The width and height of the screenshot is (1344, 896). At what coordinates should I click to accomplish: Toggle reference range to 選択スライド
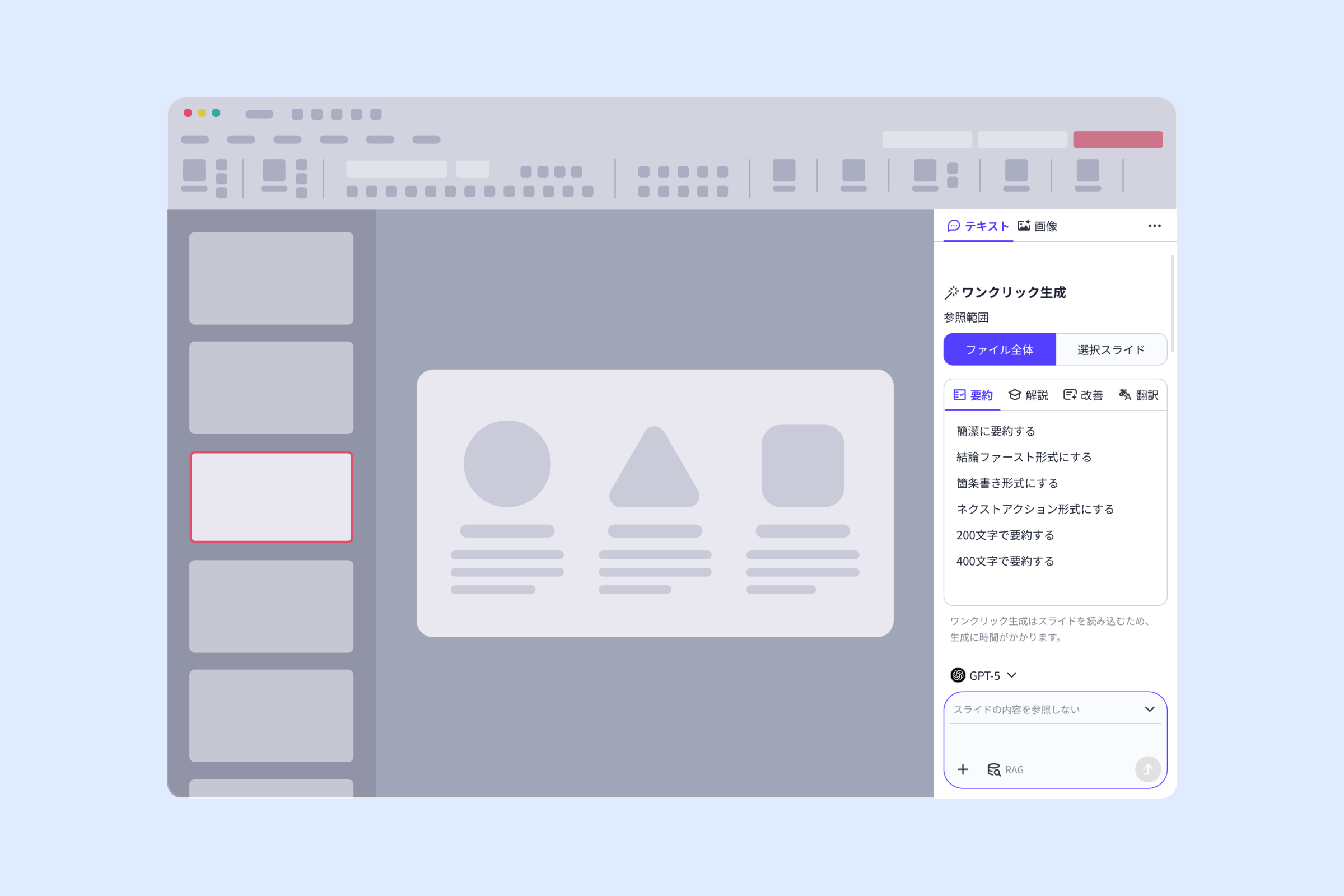[x=1111, y=349]
